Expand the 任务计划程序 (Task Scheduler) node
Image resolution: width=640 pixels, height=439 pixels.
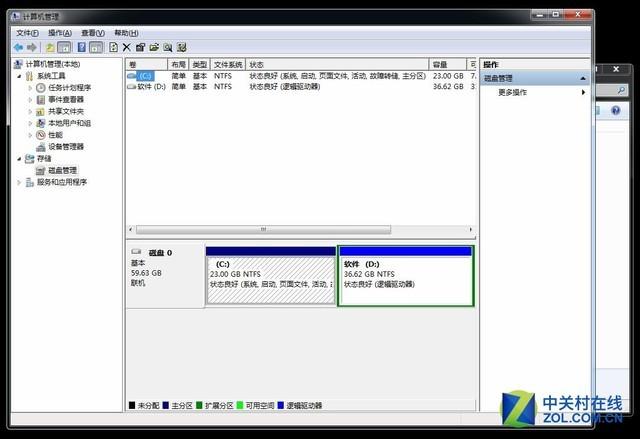(x=30, y=88)
